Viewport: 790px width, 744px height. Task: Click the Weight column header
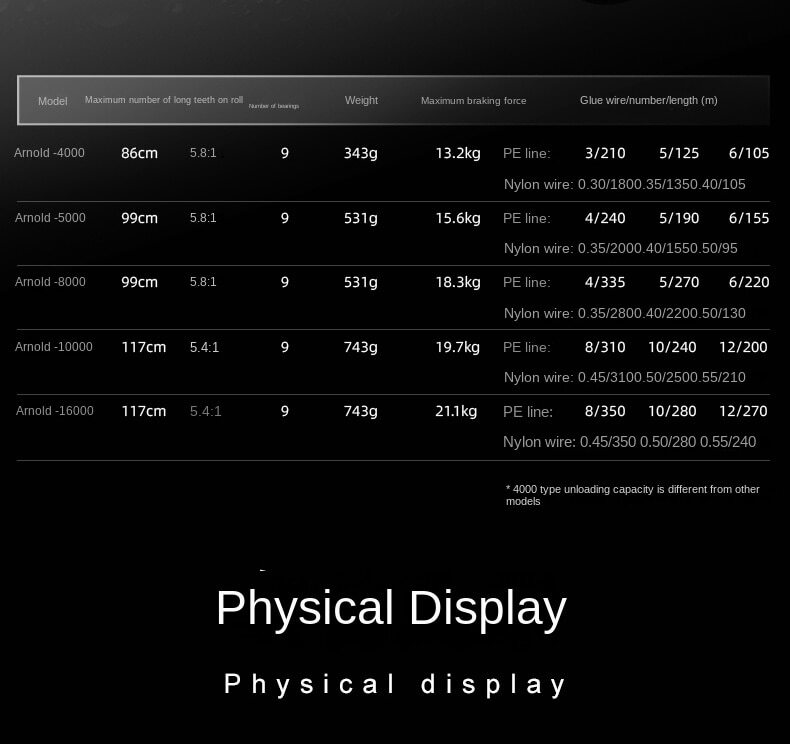coord(361,100)
